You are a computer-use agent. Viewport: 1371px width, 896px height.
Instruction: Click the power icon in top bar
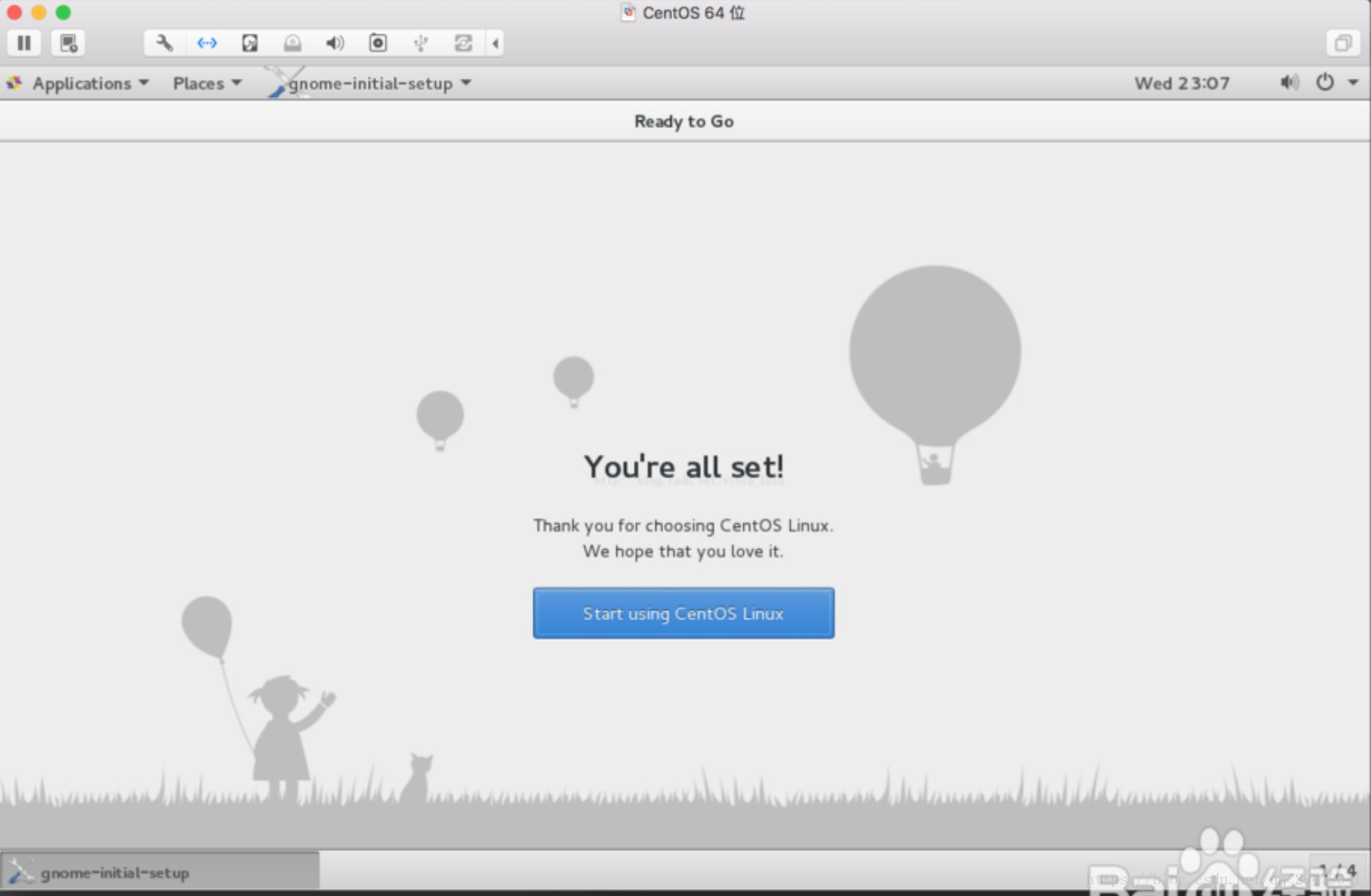[1325, 82]
